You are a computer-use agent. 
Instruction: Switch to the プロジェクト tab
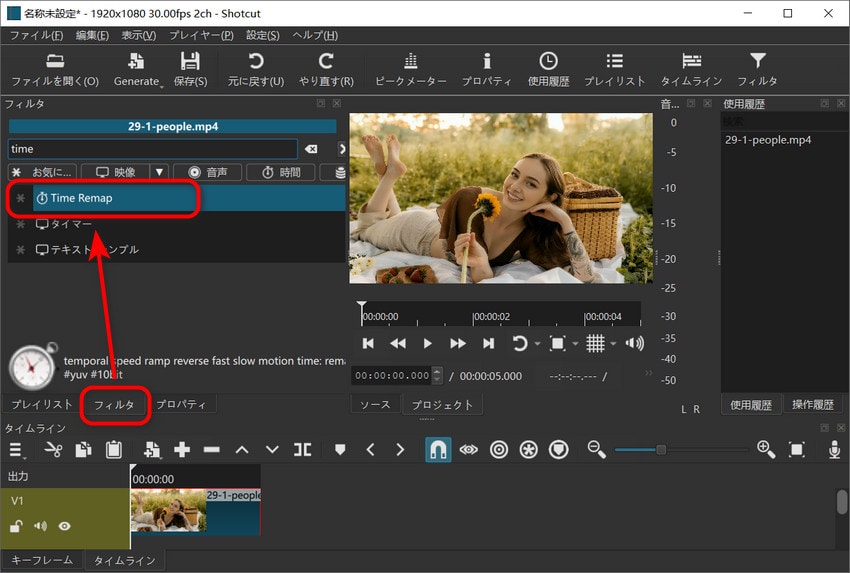click(442, 404)
